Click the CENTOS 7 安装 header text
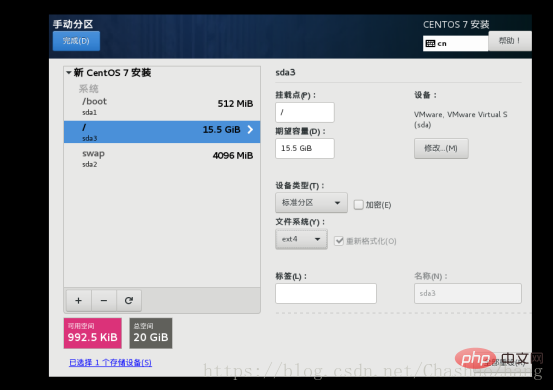 pos(456,24)
